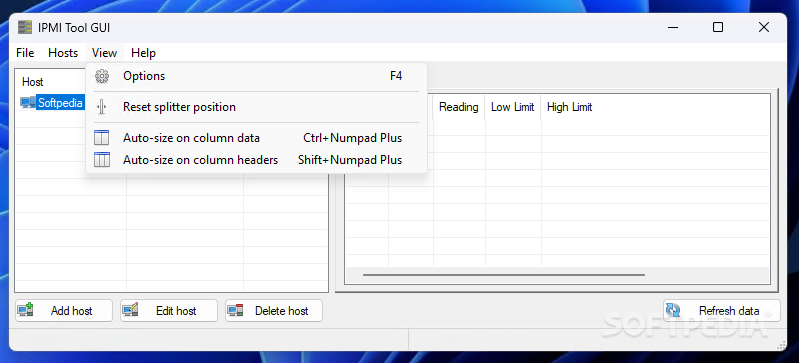
Task: Close the open View menu
Action: (104, 53)
